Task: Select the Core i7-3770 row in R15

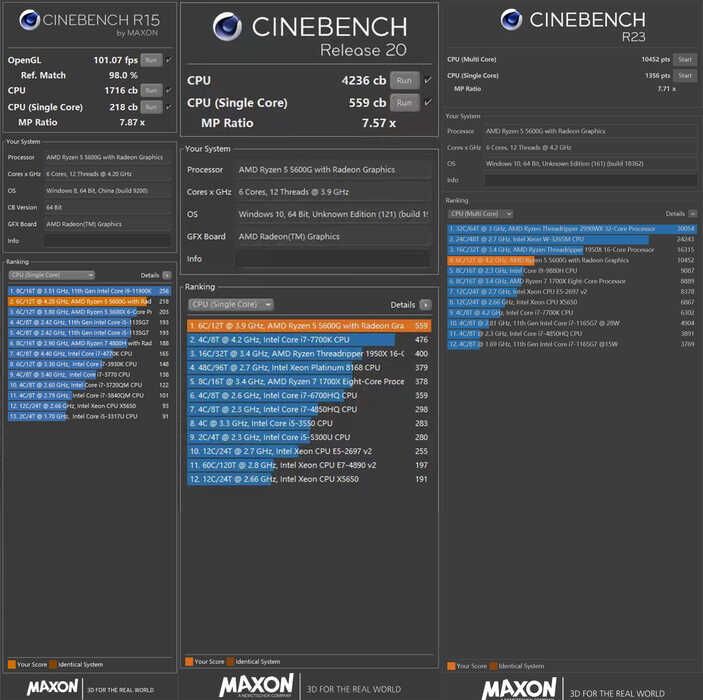Action: (89, 374)
